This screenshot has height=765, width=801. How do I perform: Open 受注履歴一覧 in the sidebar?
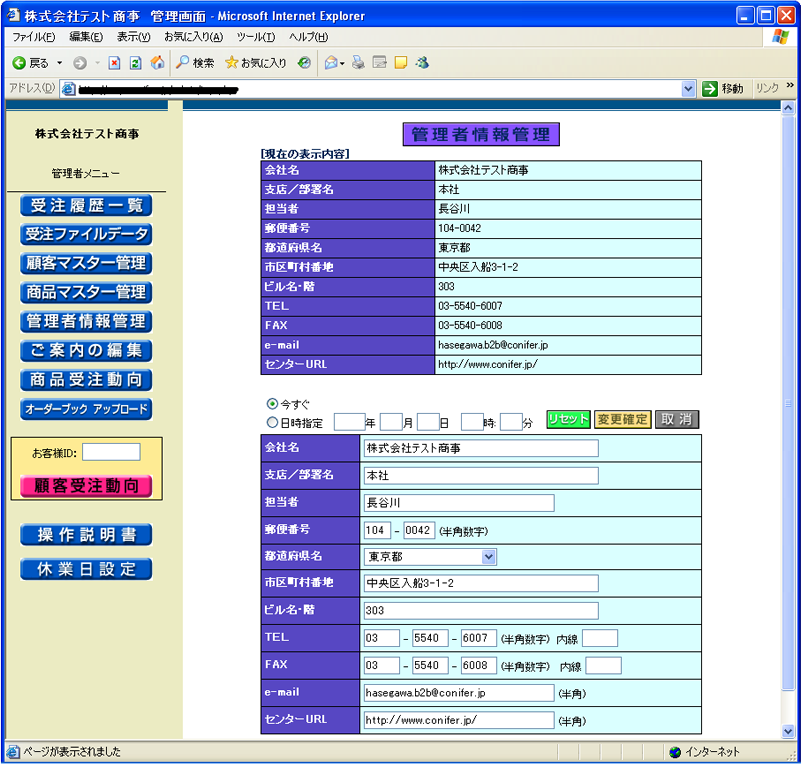tap(86, 206)
